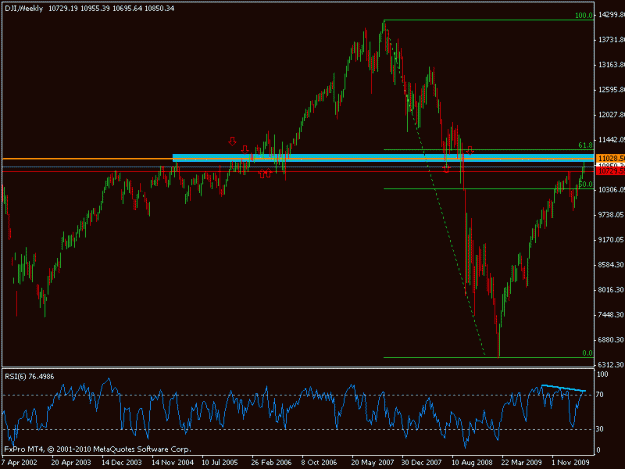This screenshot has height=469, width=625.
Task: Click the 14 Dec 2003 date label
Action: click(122, 462)
